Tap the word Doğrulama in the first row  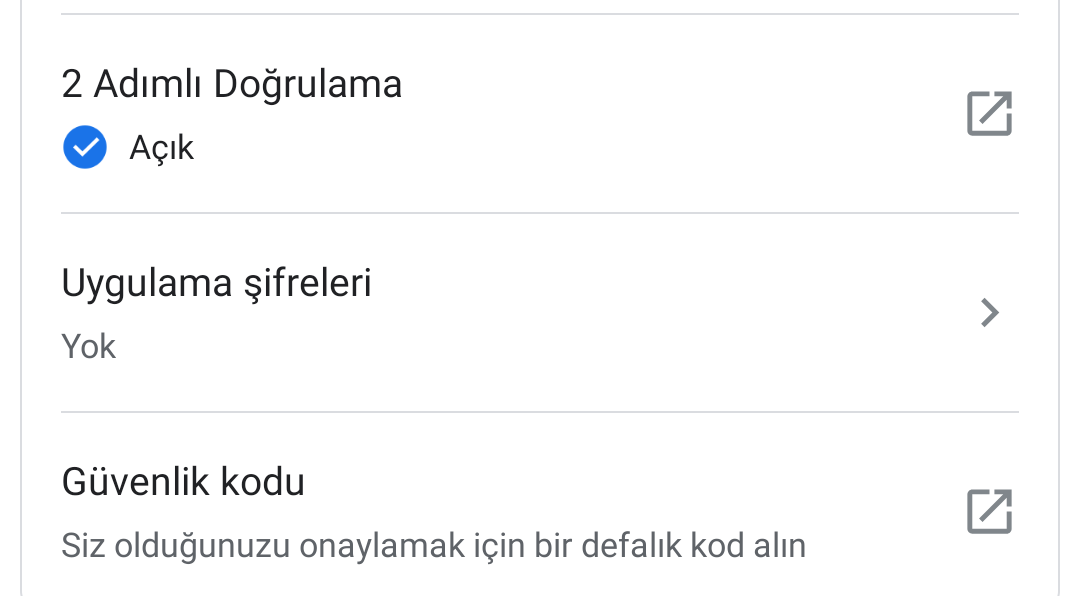point(307,85)
